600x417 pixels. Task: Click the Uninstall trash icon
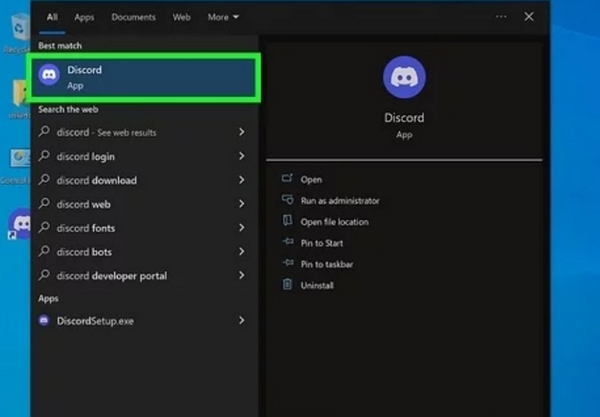pyautogui.click(x=288, y=285)
